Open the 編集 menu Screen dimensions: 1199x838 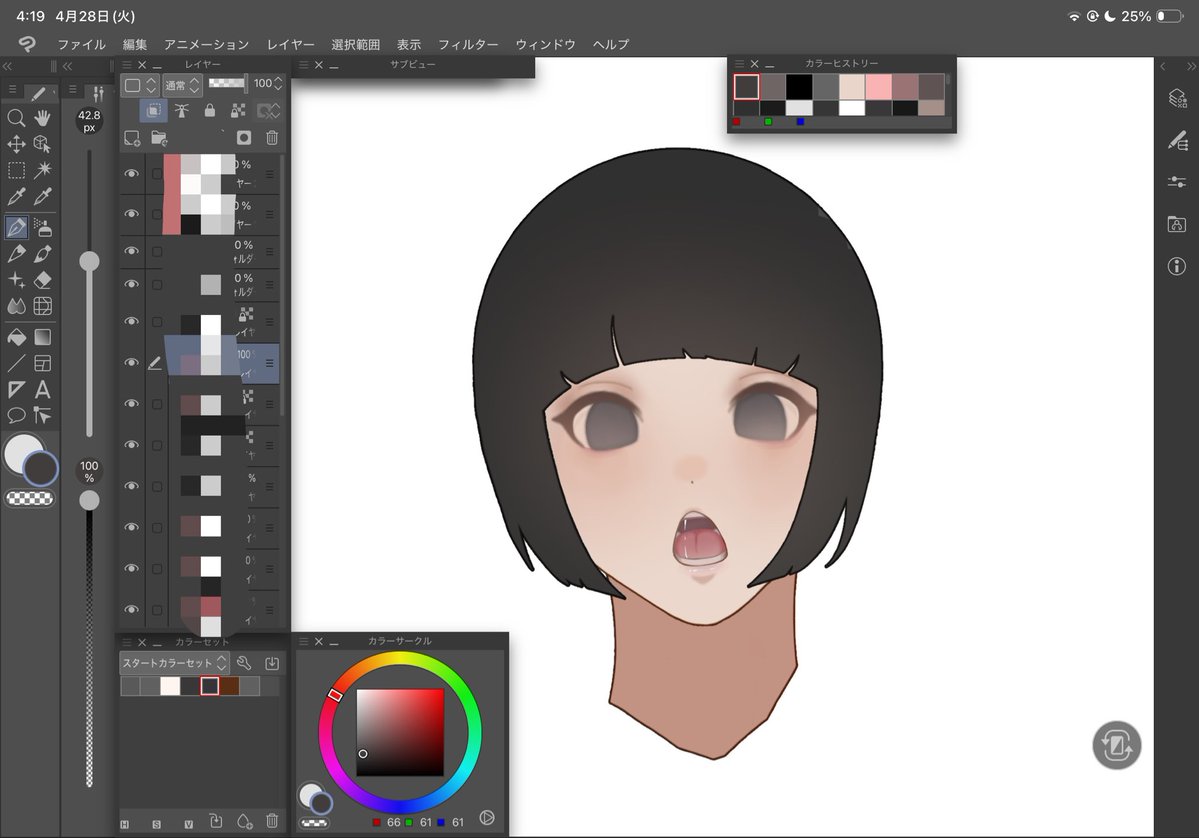(135, 44)
